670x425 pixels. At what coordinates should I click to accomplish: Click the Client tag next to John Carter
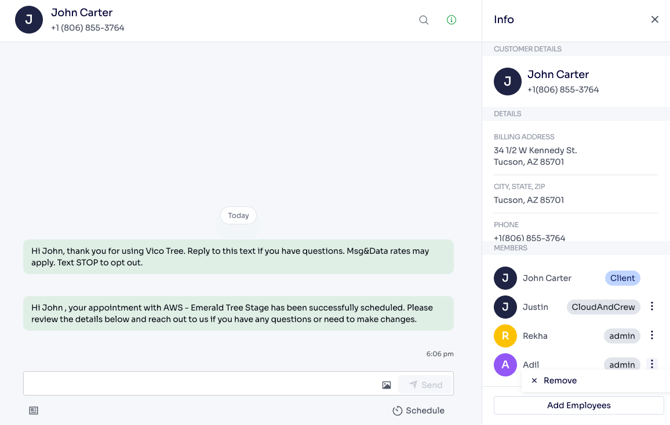622,278
